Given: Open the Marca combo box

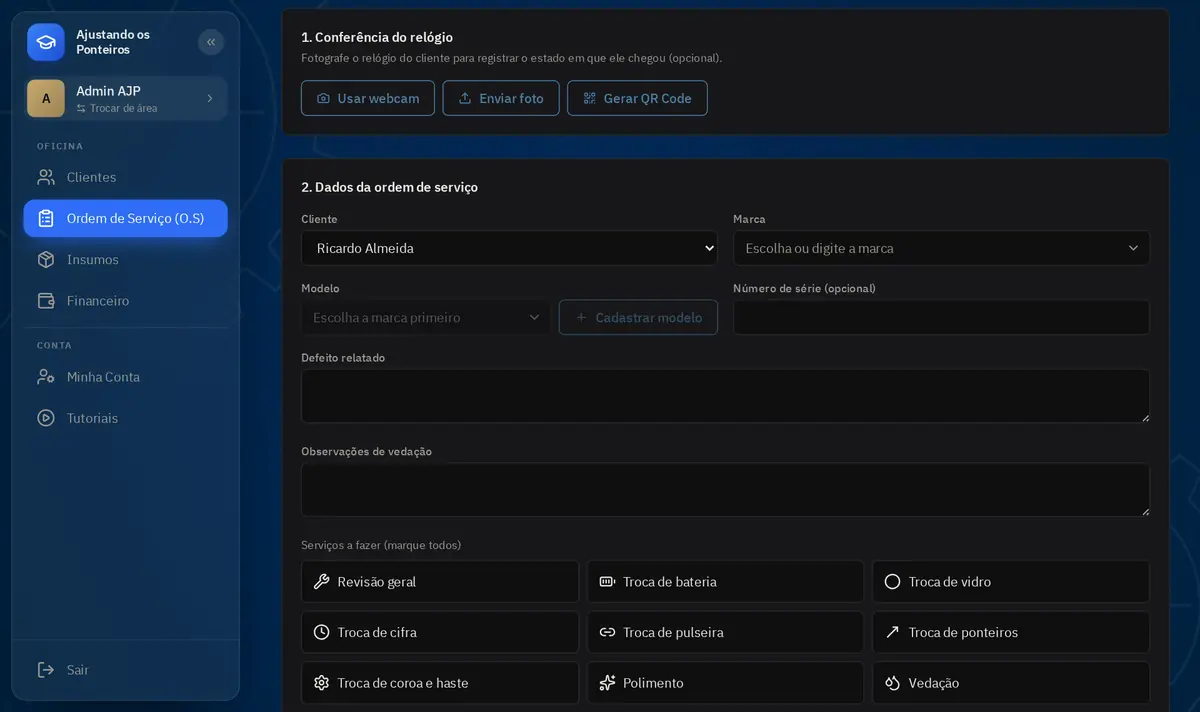Looking at the screenshot, I should pyautogui.click(x=941, y=248).
